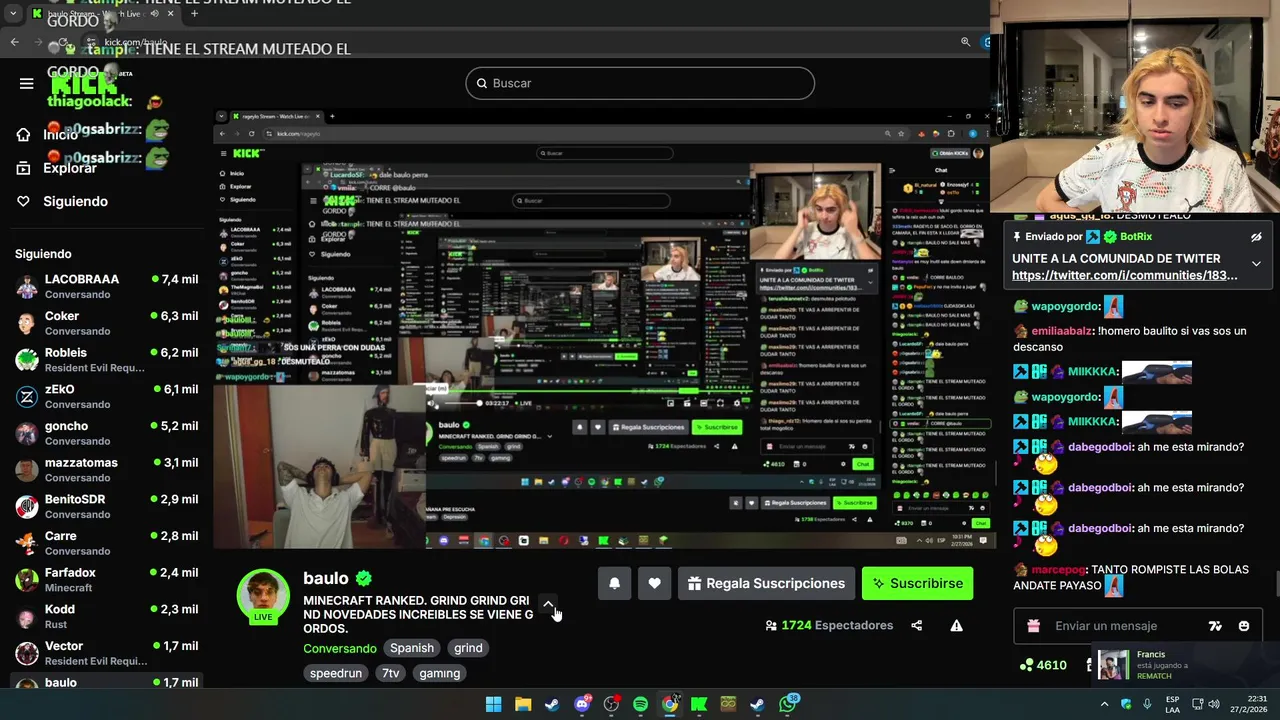Click 4610 channel points balance
Viewport: 1280px width, 720px height.
click(x=1042, y=665)
